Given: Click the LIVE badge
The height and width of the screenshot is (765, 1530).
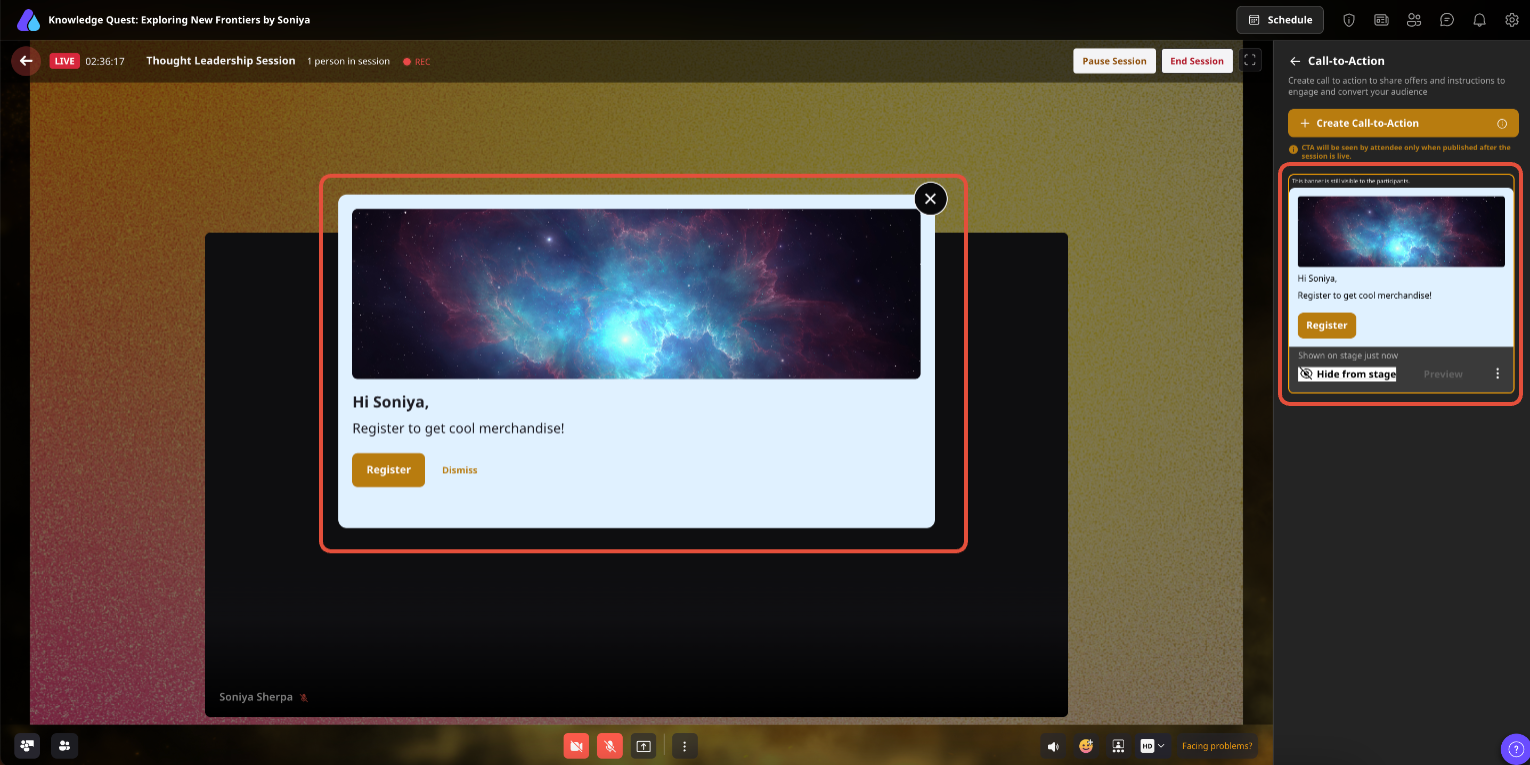Looking at the screenshot, I should tap(64, 61).
